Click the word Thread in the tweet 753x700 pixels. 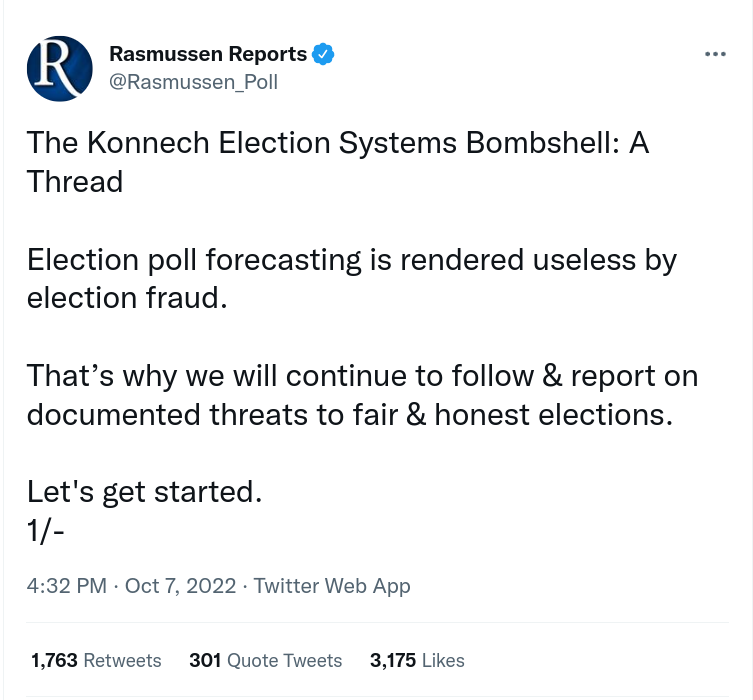[x=75, y=181]
